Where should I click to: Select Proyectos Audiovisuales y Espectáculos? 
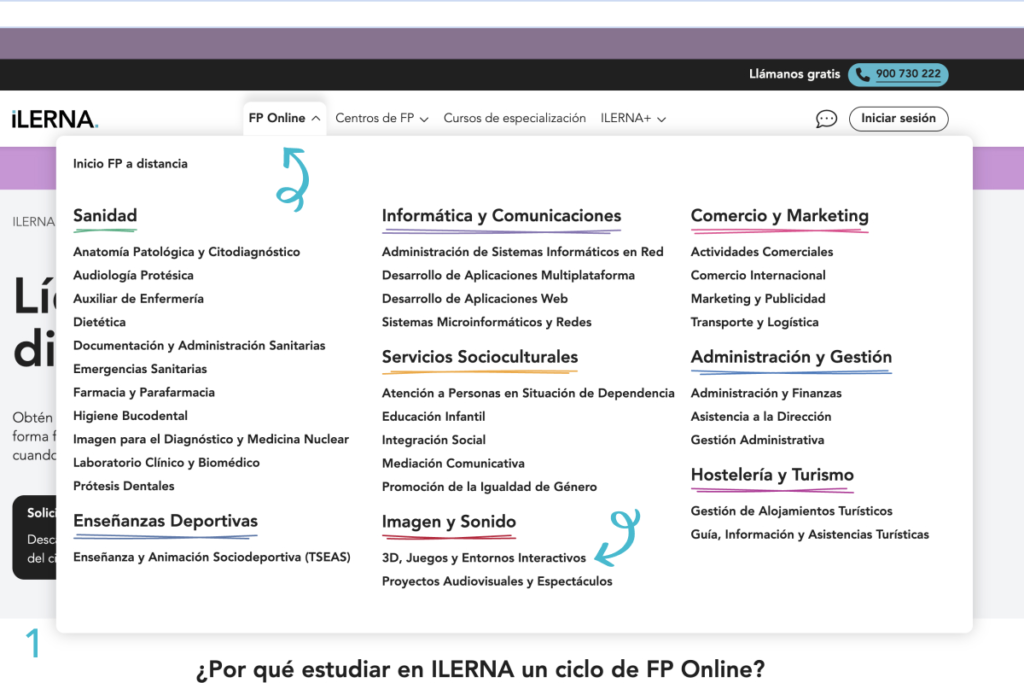(x=497, y=581)
